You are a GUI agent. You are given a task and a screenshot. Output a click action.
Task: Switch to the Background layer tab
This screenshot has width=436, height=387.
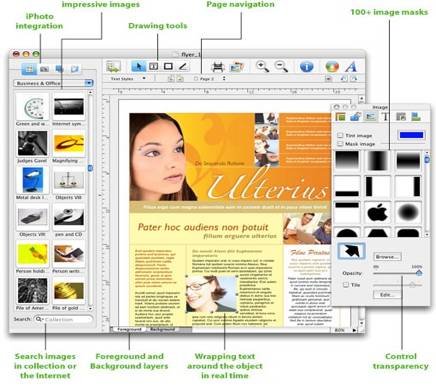[162, 329]
